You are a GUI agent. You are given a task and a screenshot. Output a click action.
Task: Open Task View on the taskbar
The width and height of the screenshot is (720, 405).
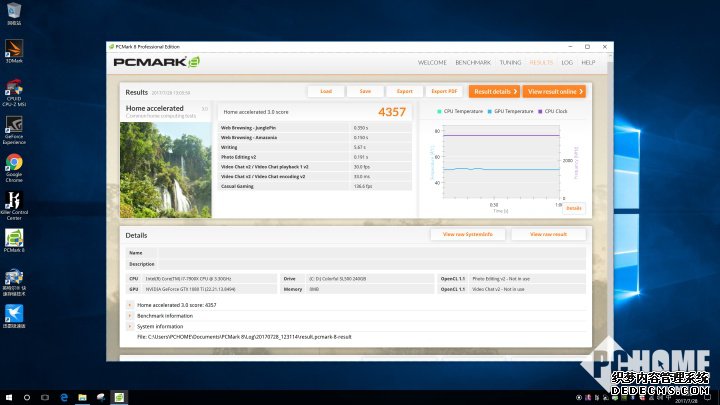pos(45,397)
